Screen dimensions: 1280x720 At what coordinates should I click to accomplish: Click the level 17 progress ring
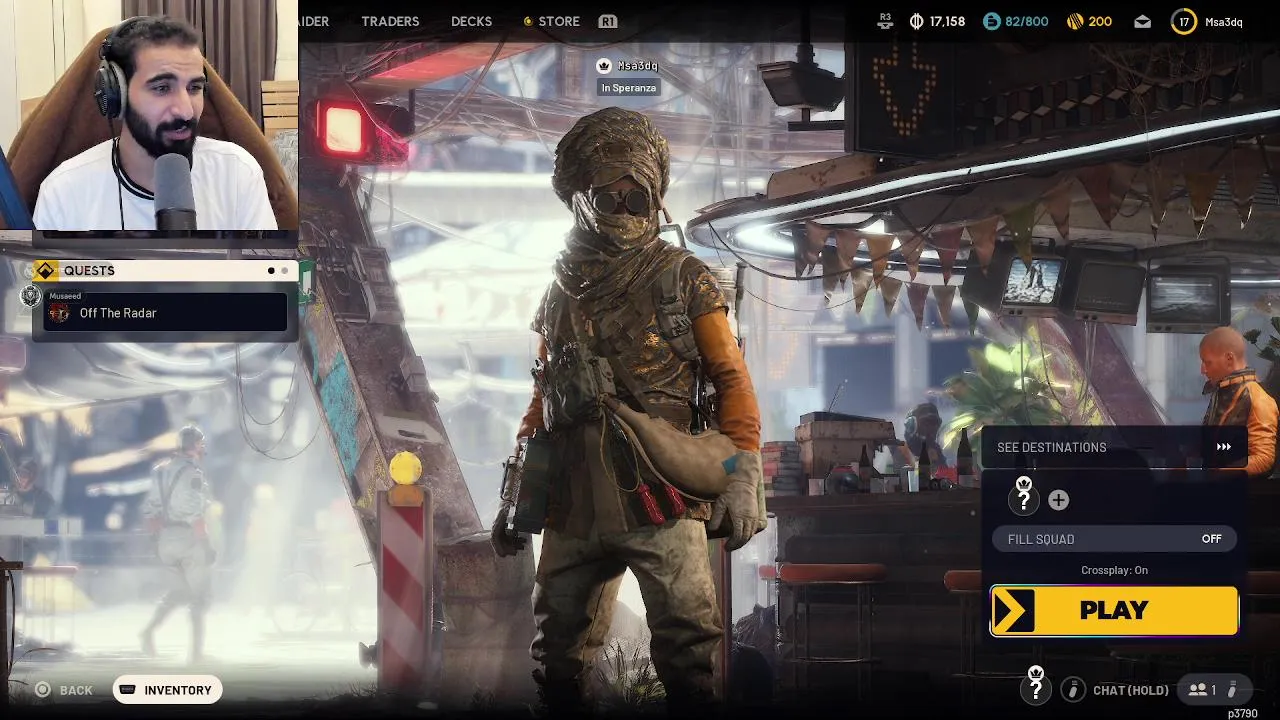coord(1184,21)
